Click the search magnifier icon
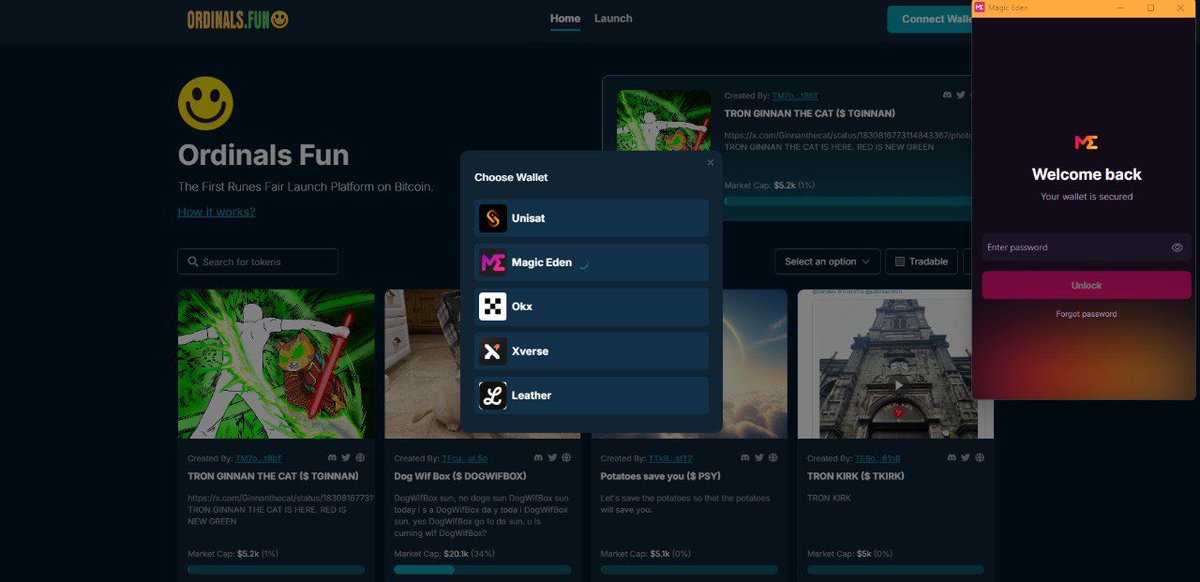The width and height of the screenshot is (1200, 582). [192, 262]
